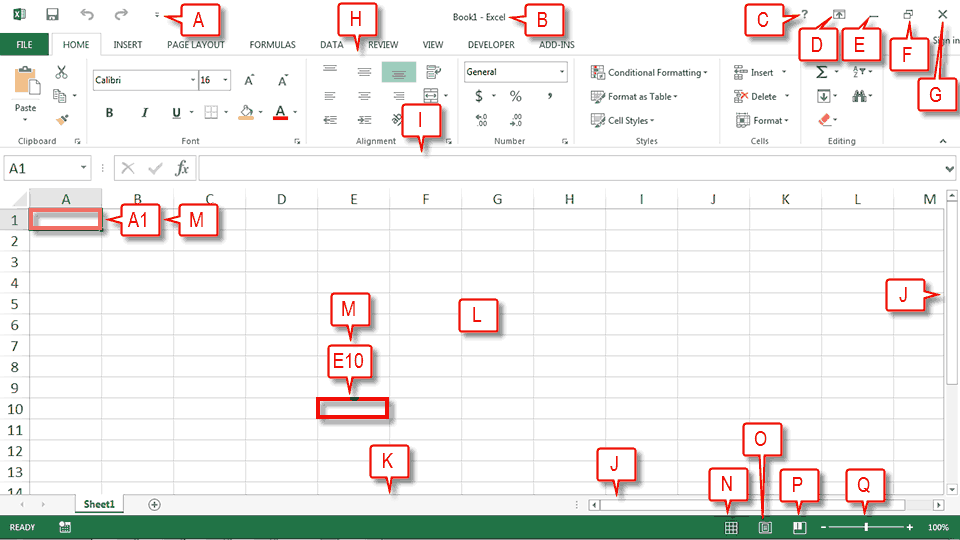Add a new sheet with plus icon
Viewport: 960px width, 540px height.
tap(154, 504)
